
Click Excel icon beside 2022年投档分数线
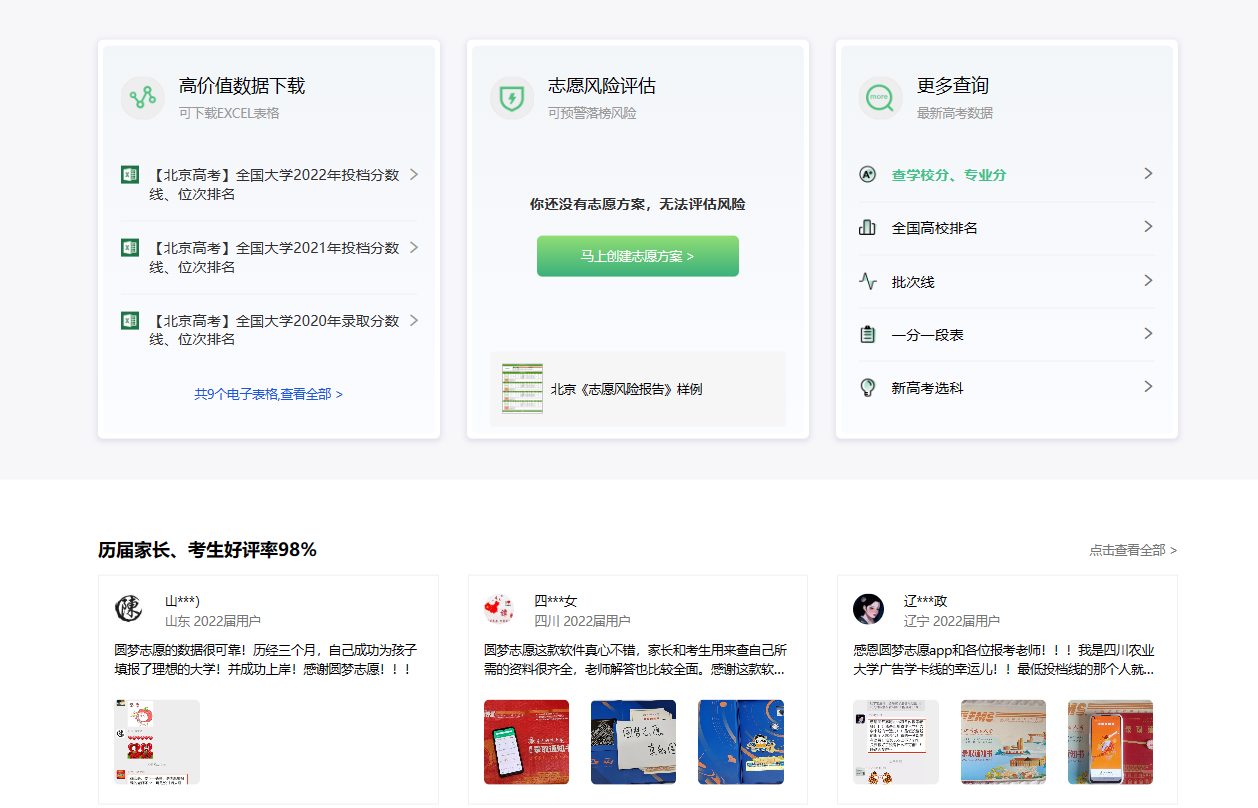click(129, 175)
